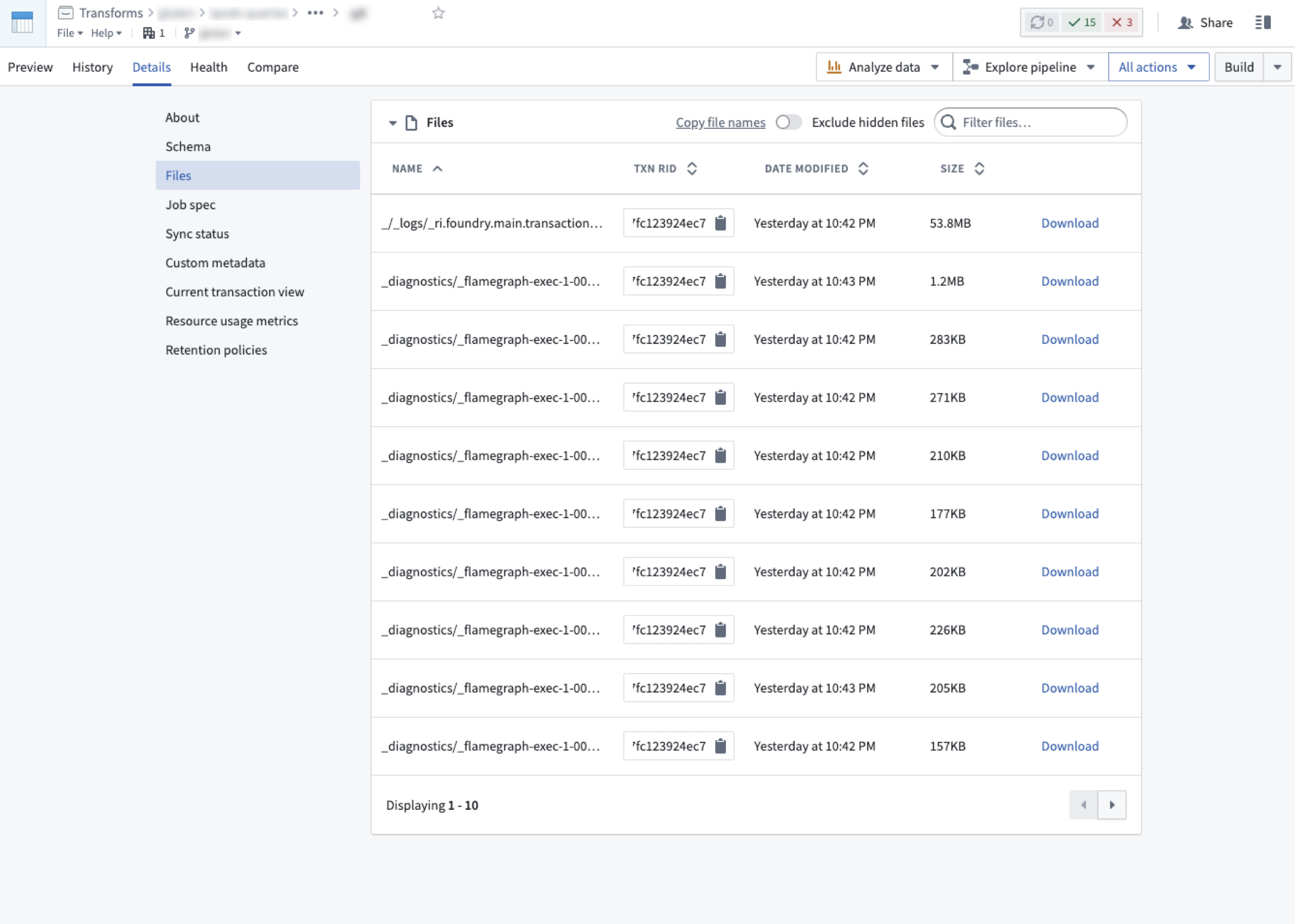Viewport: 1295px width, 924px height.
Task: Focus the Filter files search field
Action: (1031, 122)
